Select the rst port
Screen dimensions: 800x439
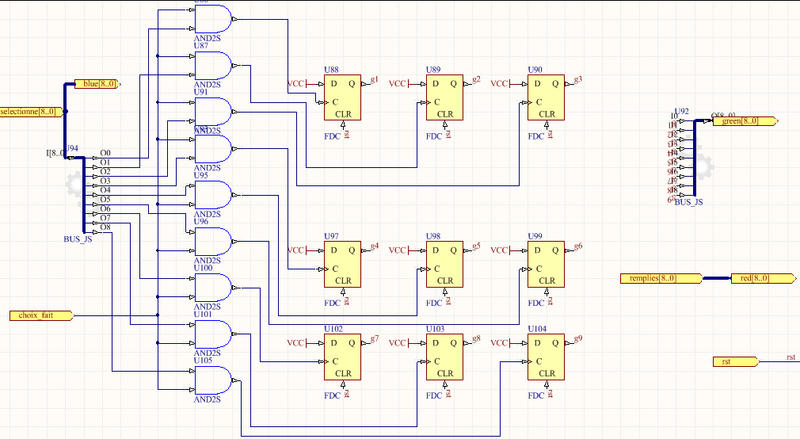733,360
